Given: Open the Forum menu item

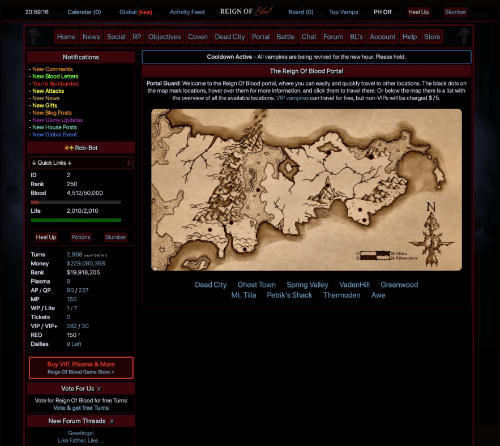Looking at the screenshot, I should (x=333, y=37).
